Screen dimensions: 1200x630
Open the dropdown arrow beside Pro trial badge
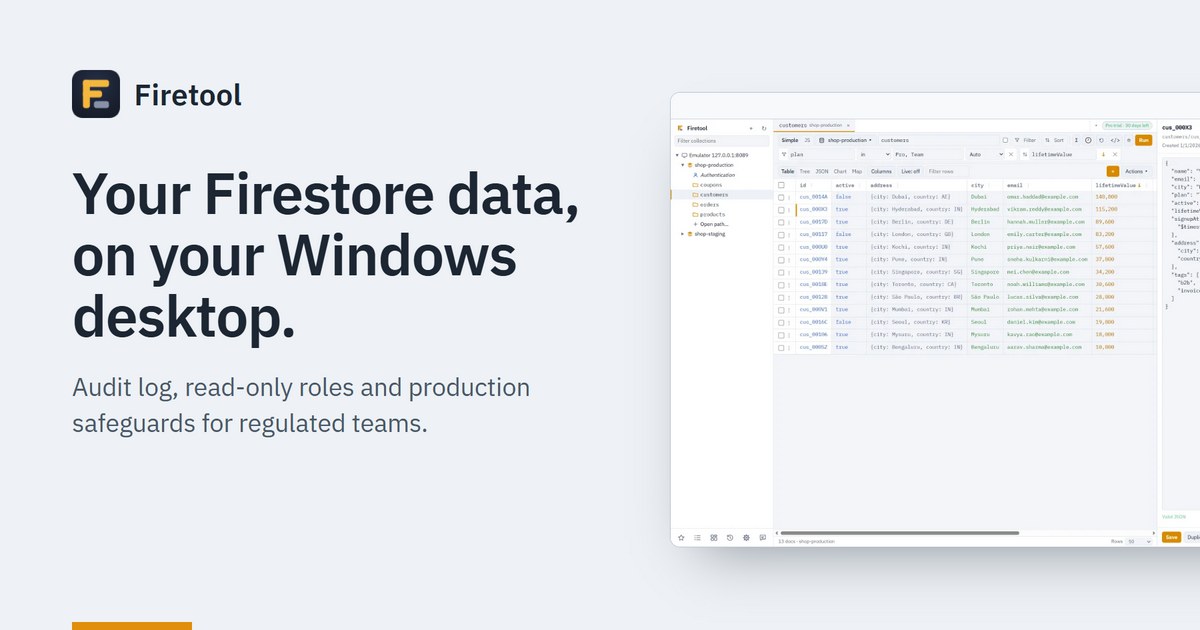click(x=1096, y=125)
